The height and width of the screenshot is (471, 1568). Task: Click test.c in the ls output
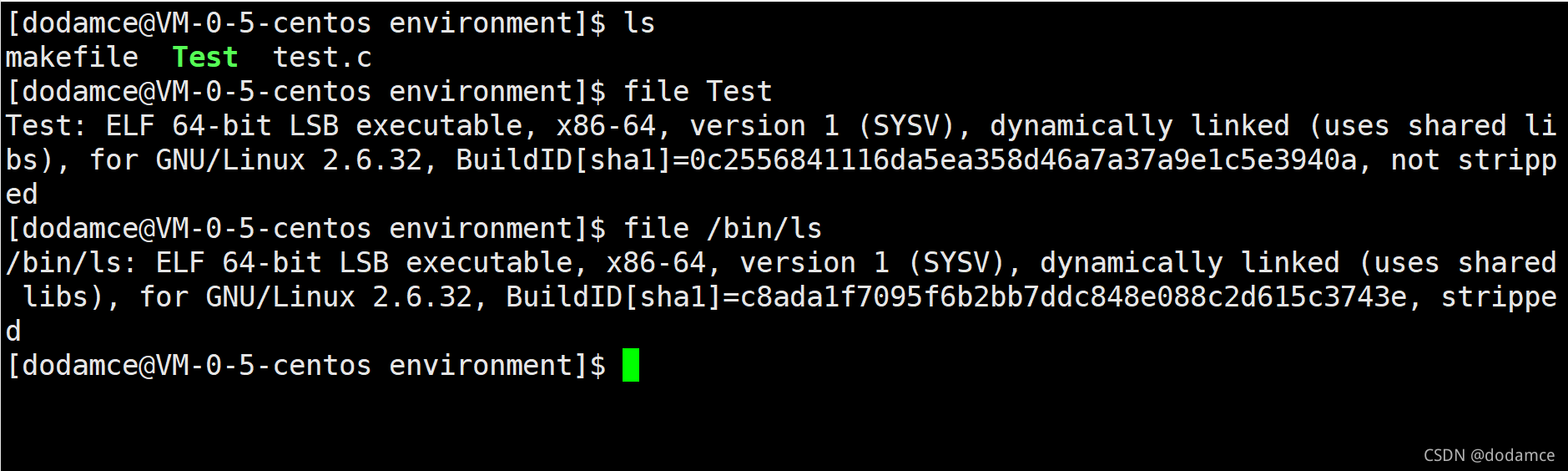click(x=322, y=58)
